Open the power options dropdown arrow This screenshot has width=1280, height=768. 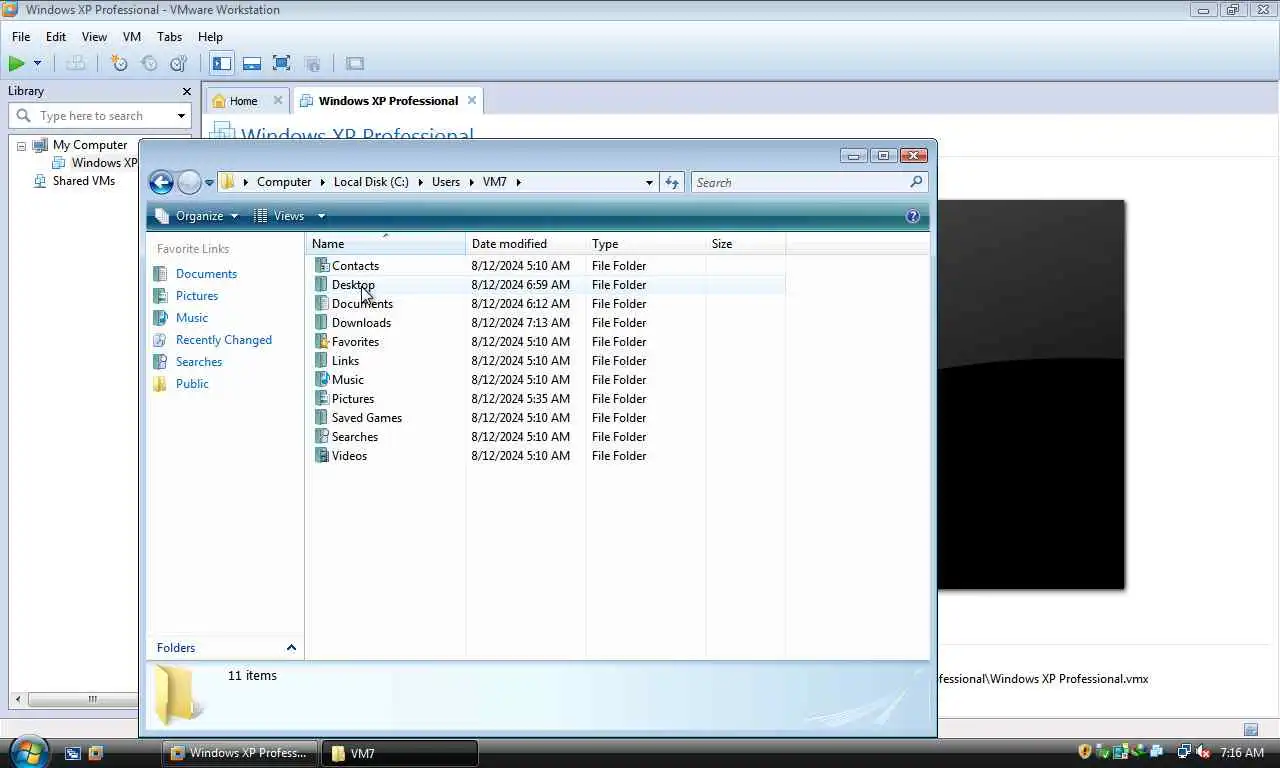point(38,63)
